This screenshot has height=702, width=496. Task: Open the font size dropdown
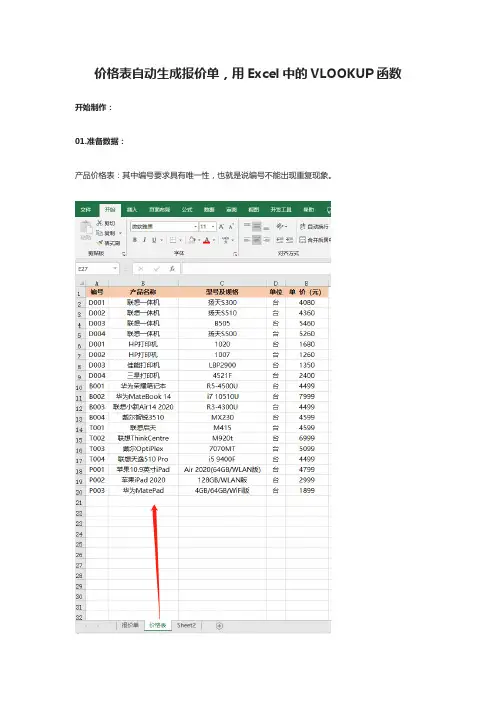tap(213, 227)
